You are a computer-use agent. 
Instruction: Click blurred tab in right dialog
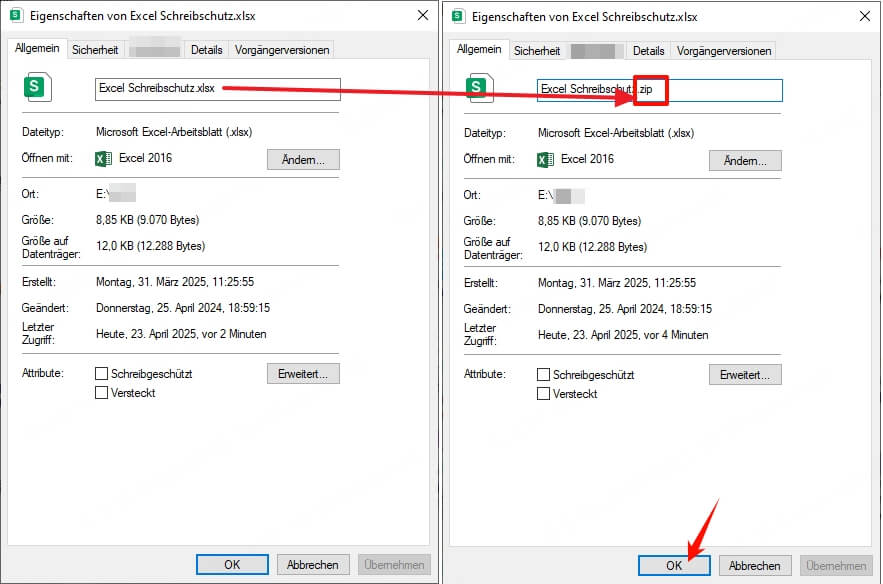tap(596, 51)
